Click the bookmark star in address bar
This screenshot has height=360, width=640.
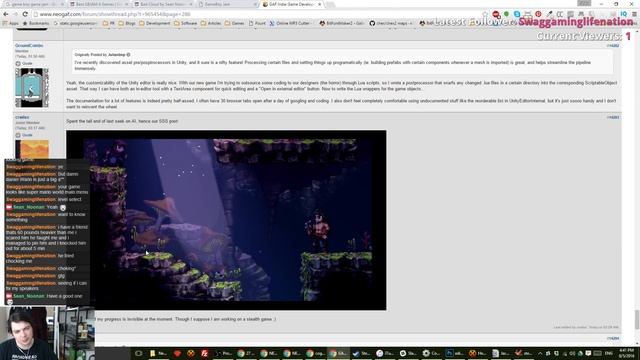[x=485, y=14]
